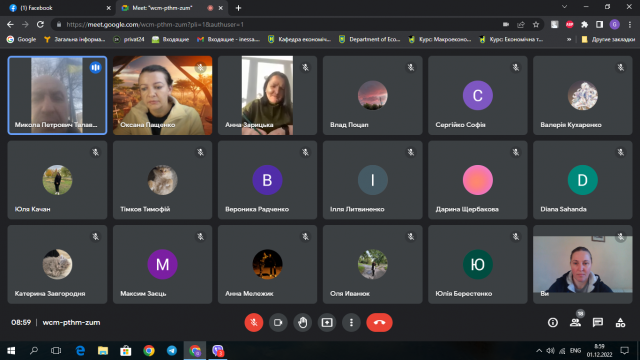Leave call with red hang-up button
The height and width of the screenshot is (360, 640).
tap(379, 322)
